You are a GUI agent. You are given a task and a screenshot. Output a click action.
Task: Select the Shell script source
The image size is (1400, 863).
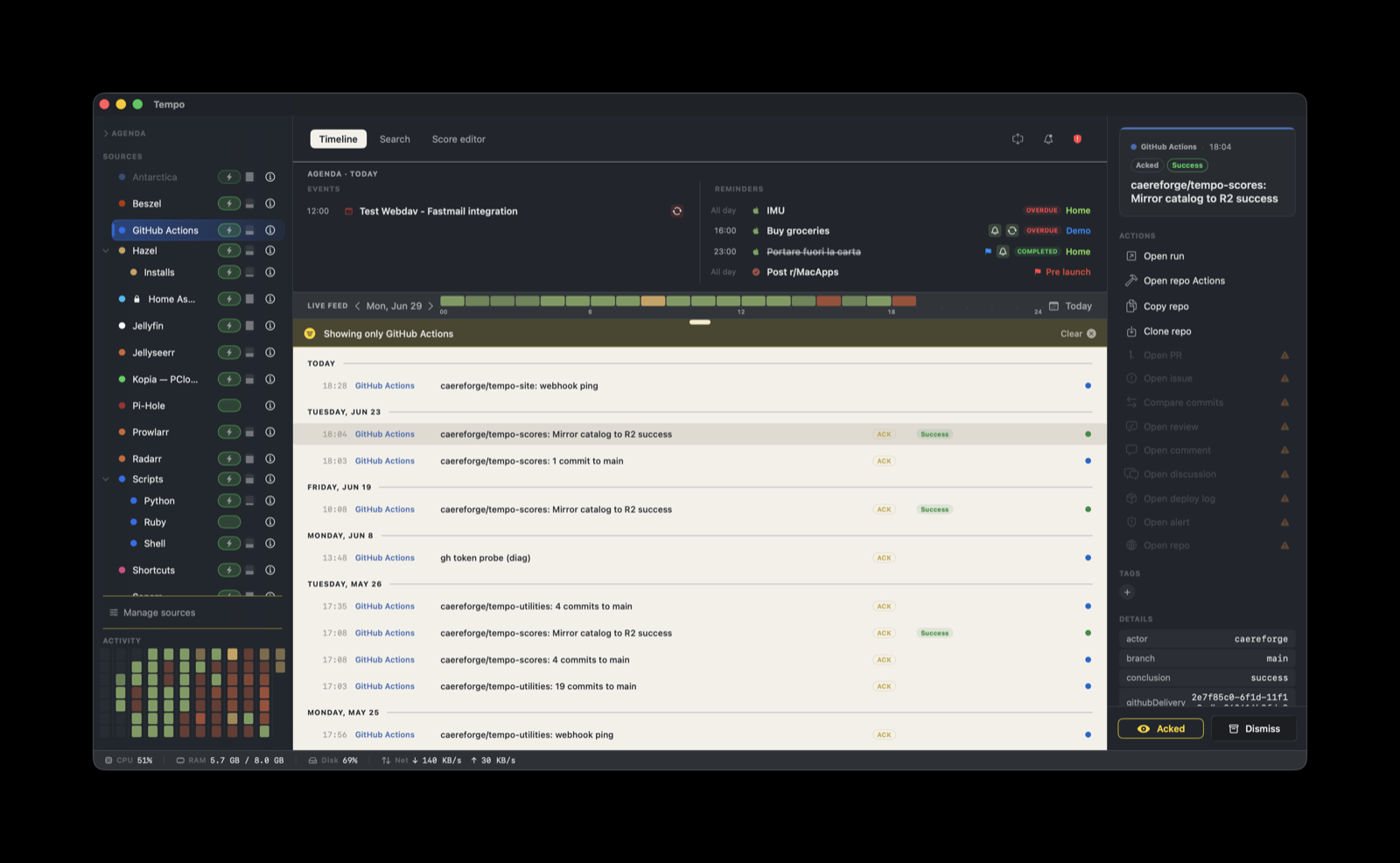155,544
